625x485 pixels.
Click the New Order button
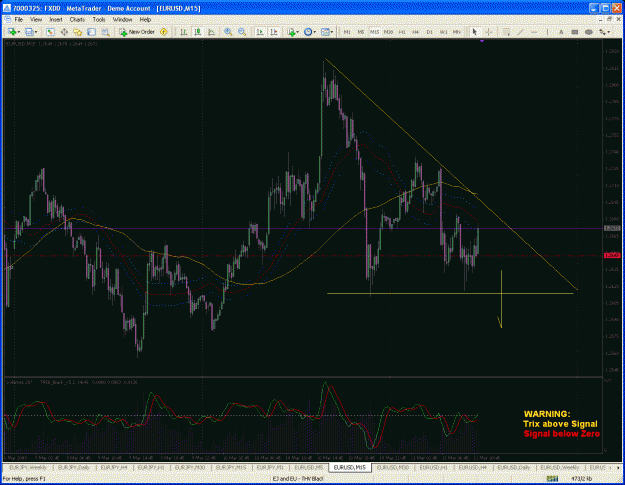(137, 32)
